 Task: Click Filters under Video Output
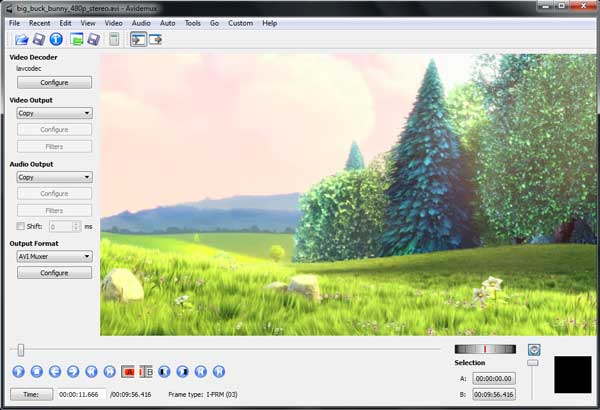[54, 147]
